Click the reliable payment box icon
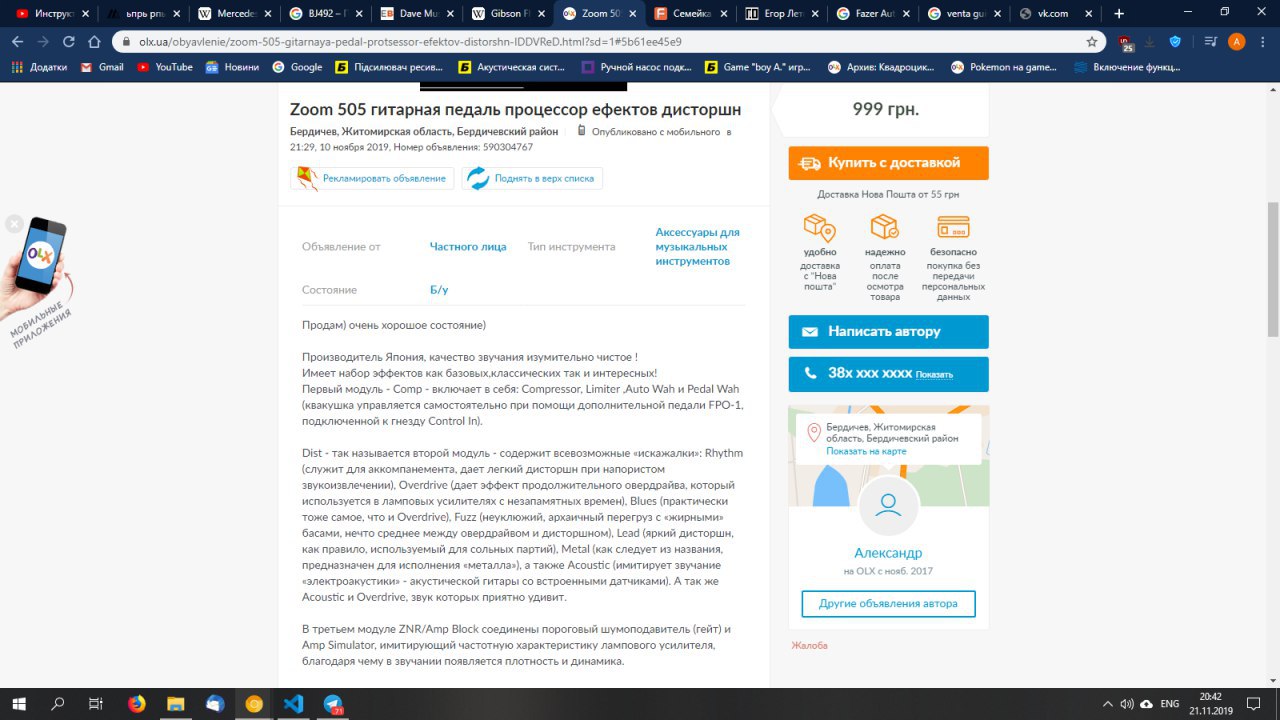 (885, 227)
